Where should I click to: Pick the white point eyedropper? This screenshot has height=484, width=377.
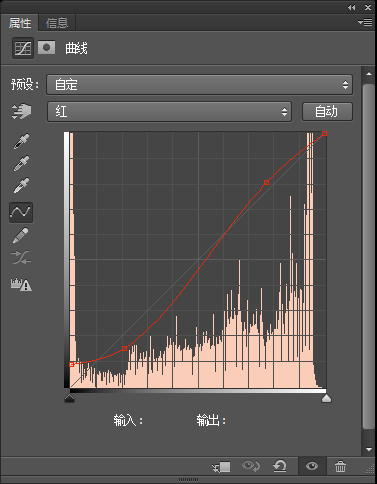tap(21, 185)
